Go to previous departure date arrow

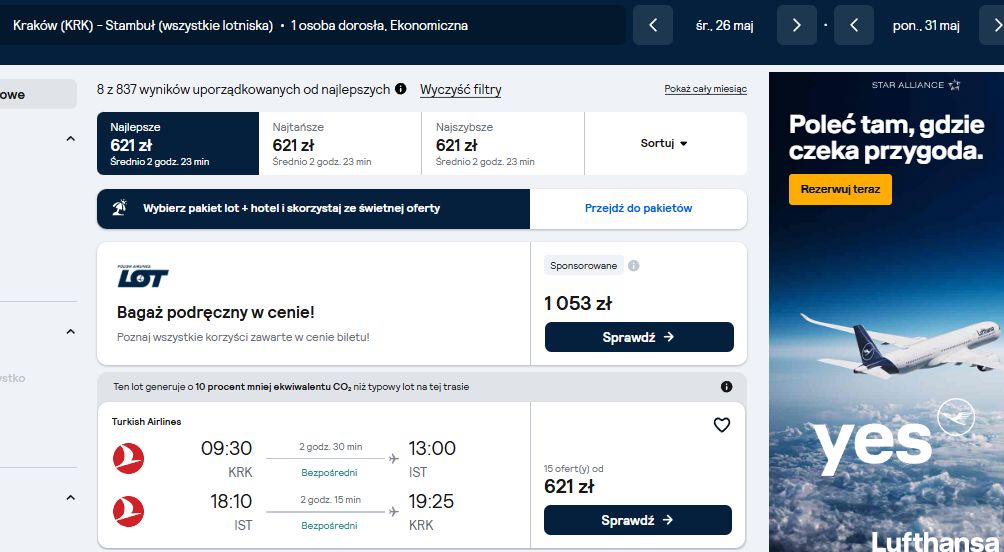[x=653, y=25]
